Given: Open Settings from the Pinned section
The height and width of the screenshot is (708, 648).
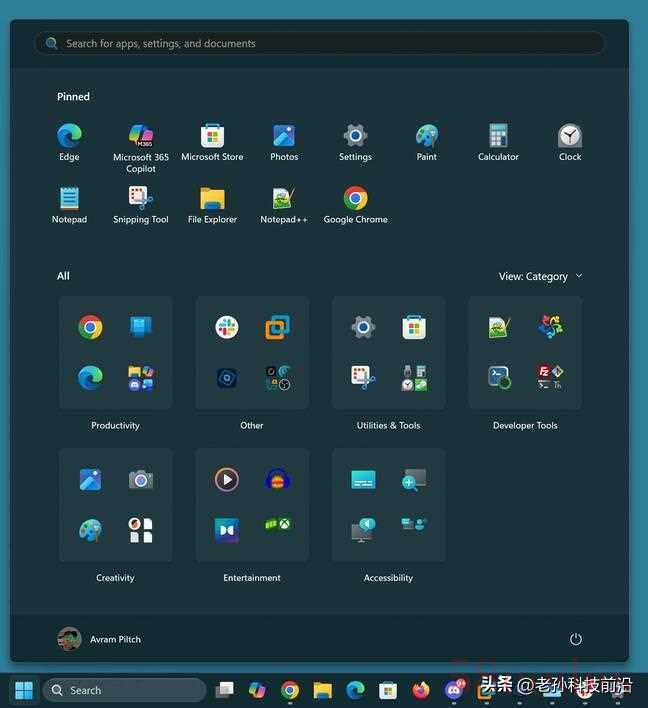Looking at the screenshot, I should point(355,143).
